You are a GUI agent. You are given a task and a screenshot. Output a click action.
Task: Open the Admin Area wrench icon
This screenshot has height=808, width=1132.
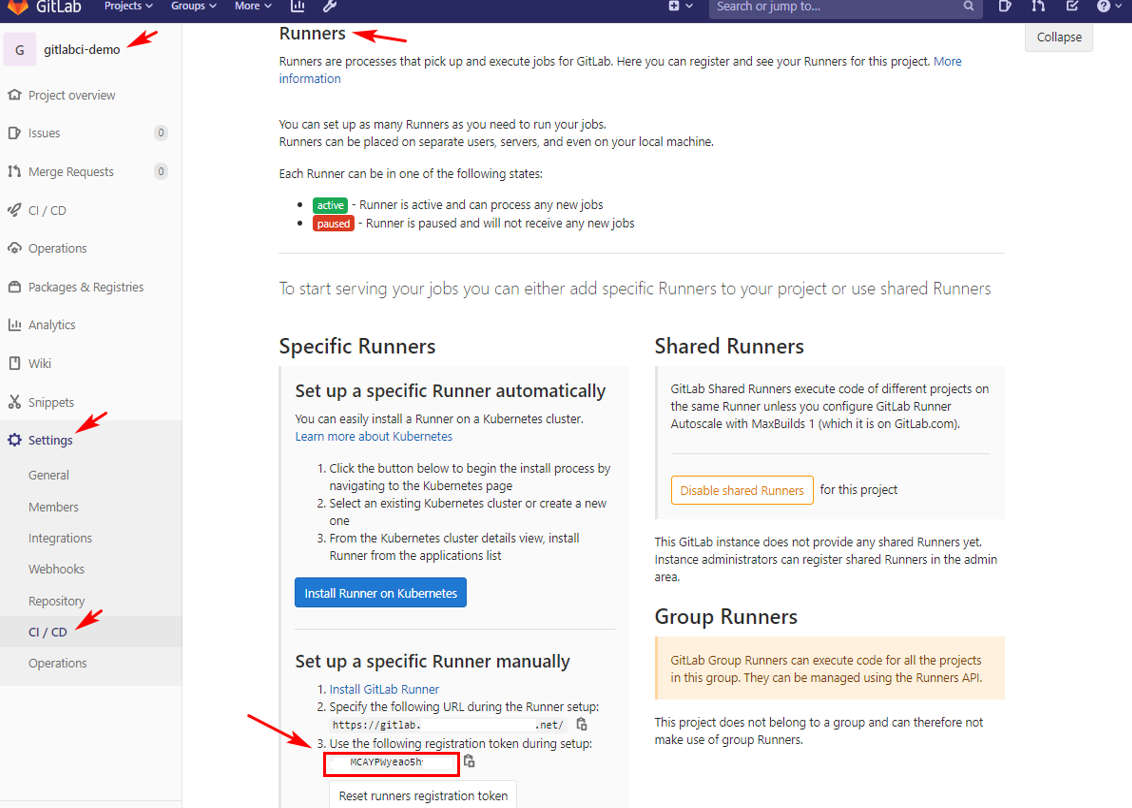[329, 6]
